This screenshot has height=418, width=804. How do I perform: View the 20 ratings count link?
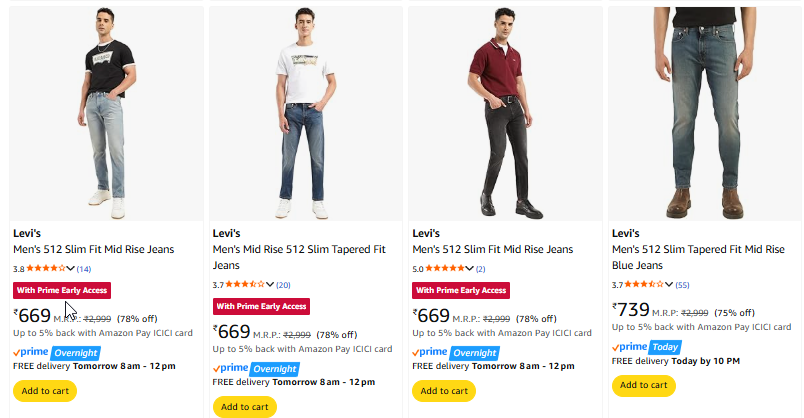[284, 285]
